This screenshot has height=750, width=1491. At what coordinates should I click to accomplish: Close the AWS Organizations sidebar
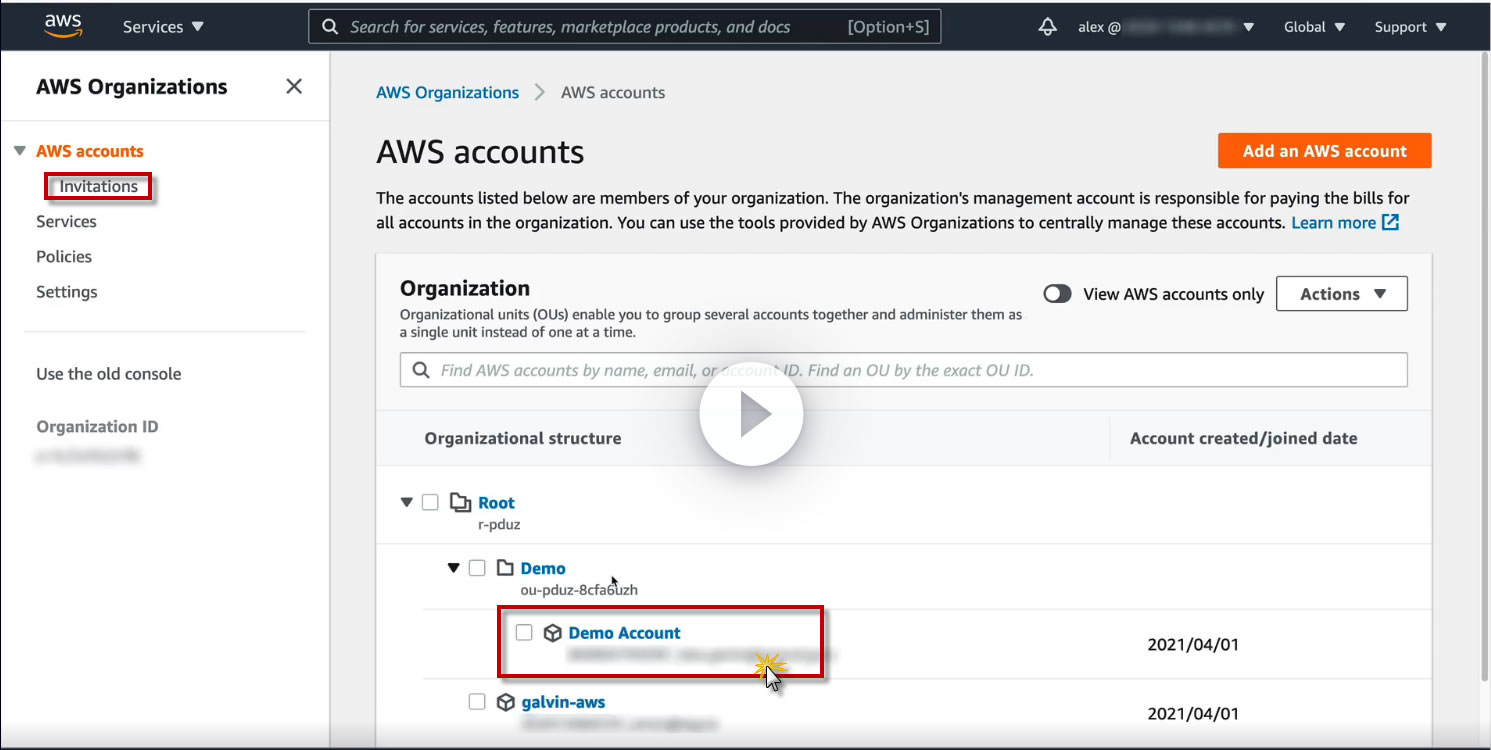click(x=294, y=86)
